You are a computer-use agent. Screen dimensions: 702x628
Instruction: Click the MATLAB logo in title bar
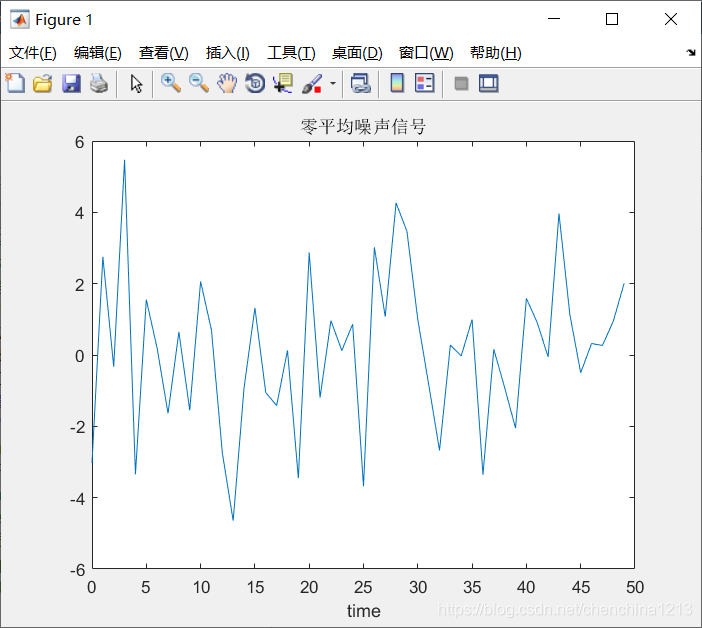[20, 20]
